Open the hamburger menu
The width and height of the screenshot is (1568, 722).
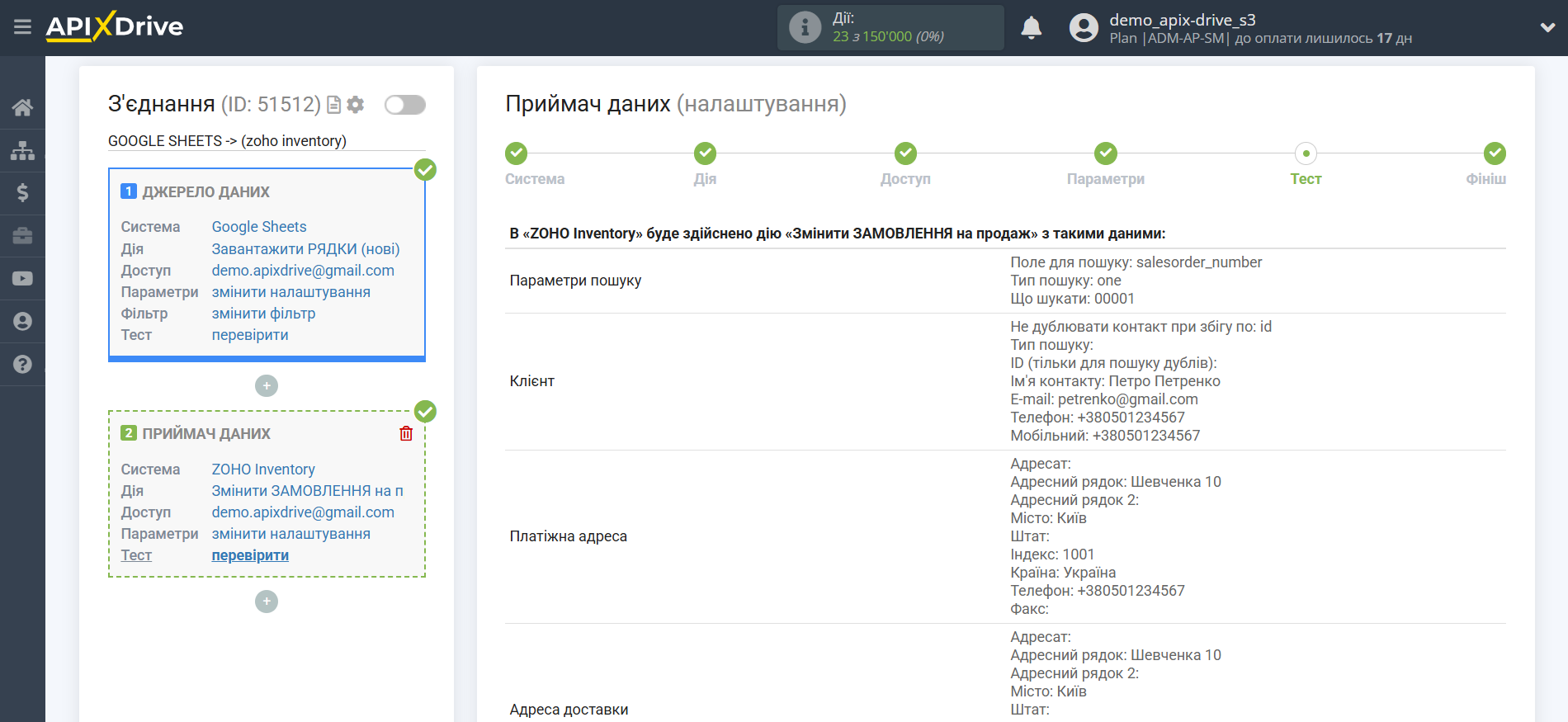[x=22, y=27]
